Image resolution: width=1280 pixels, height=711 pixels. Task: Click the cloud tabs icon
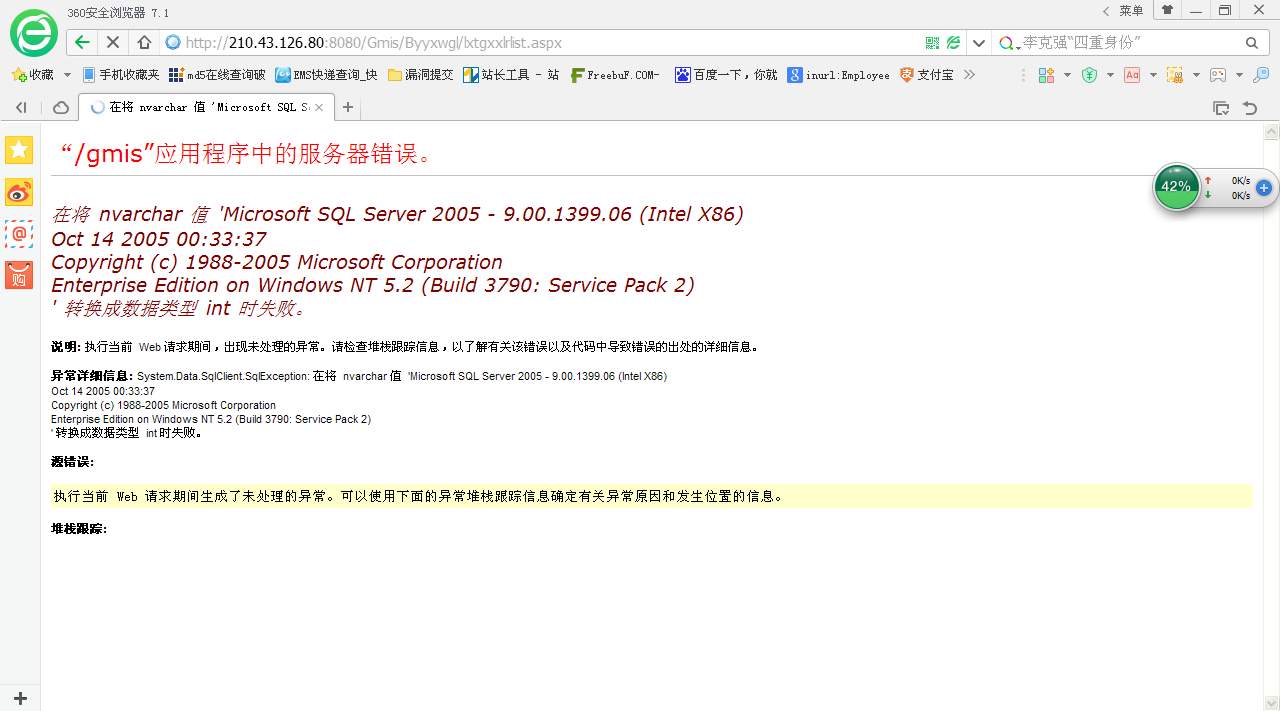pyautogui.click(x=60, y=107)
